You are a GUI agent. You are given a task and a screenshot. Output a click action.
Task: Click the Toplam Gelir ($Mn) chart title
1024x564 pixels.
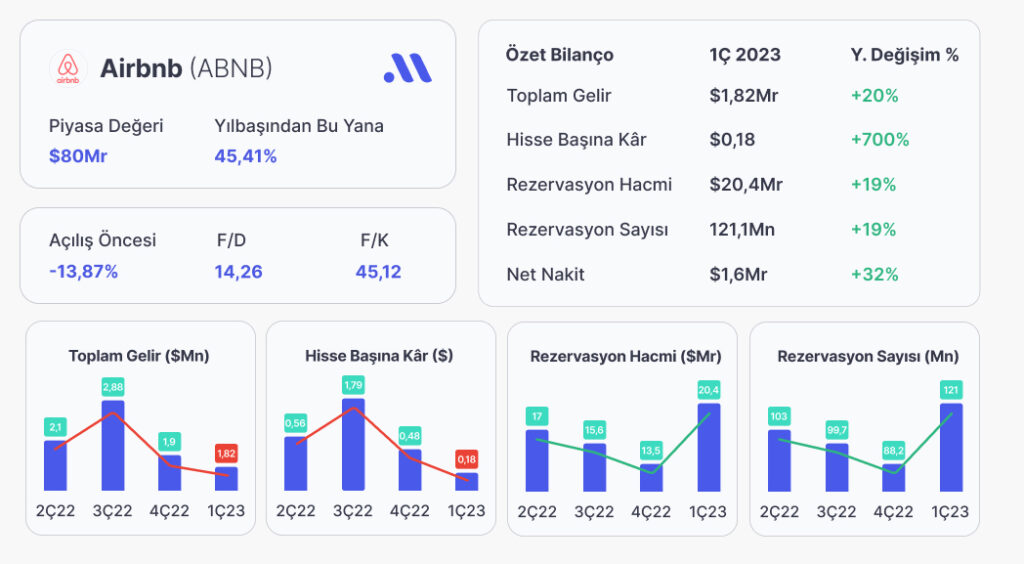pos(139,356)
